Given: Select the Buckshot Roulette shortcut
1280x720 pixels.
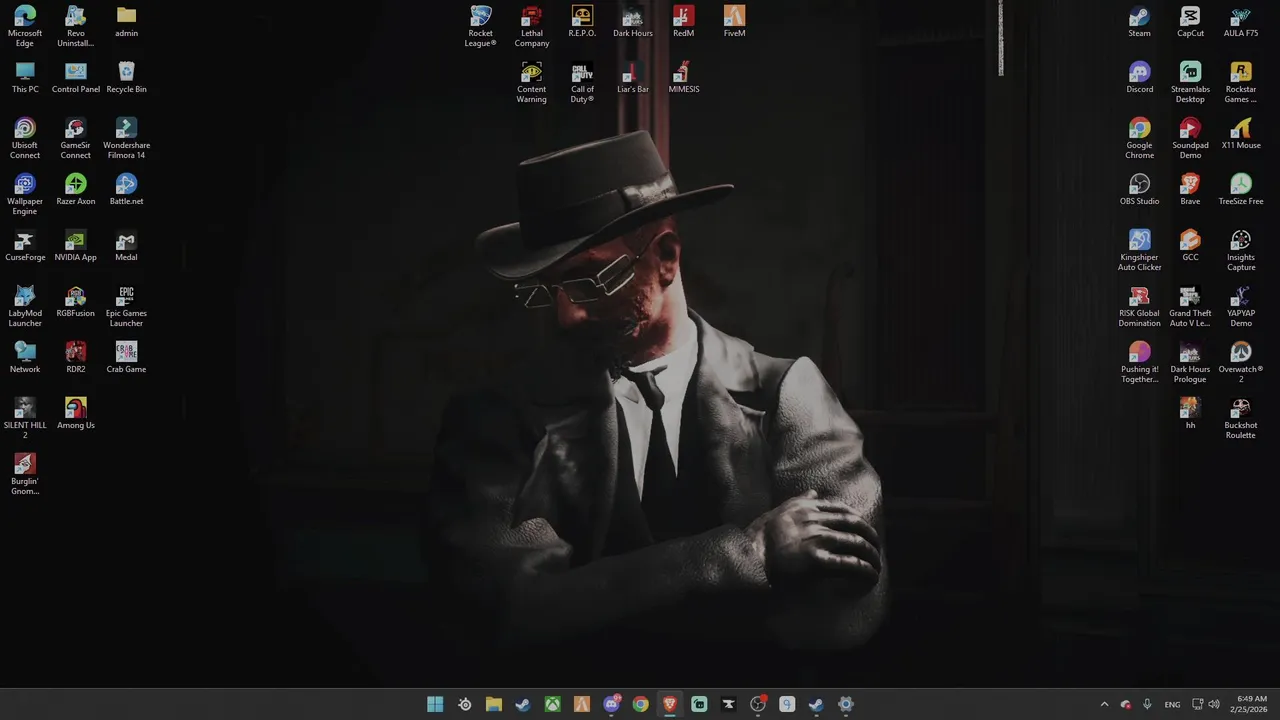Looking at the screenshot, I should point(1241,418).
